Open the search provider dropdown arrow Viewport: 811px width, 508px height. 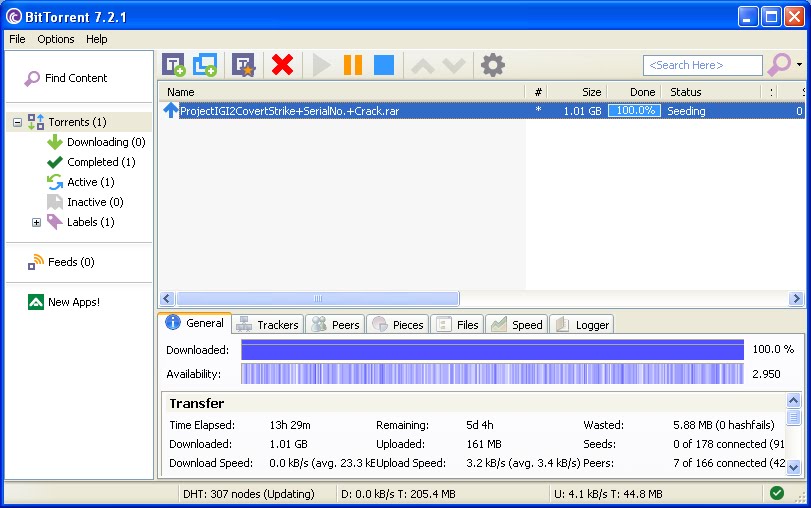pyautogui.click(x=800, y=65)
